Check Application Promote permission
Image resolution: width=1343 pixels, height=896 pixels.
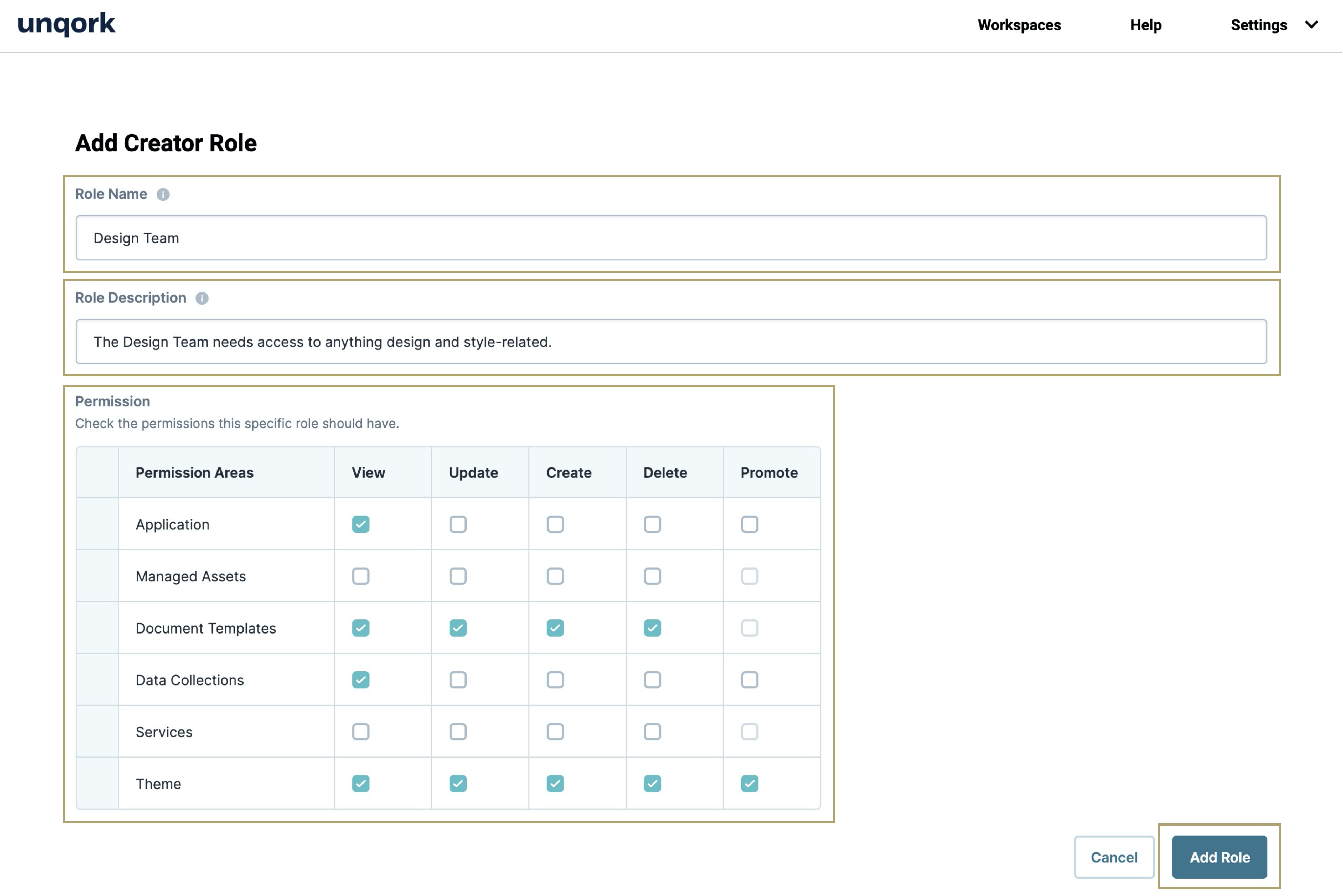pos(750,524)
